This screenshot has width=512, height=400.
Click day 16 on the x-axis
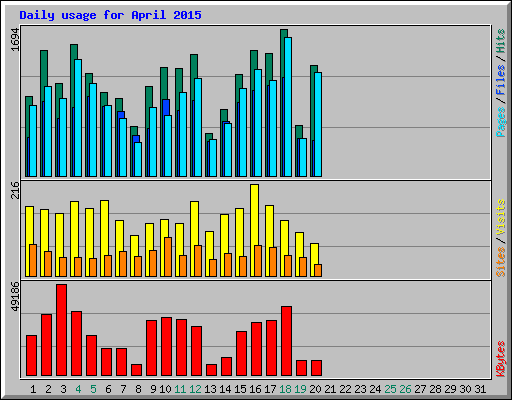255,389
